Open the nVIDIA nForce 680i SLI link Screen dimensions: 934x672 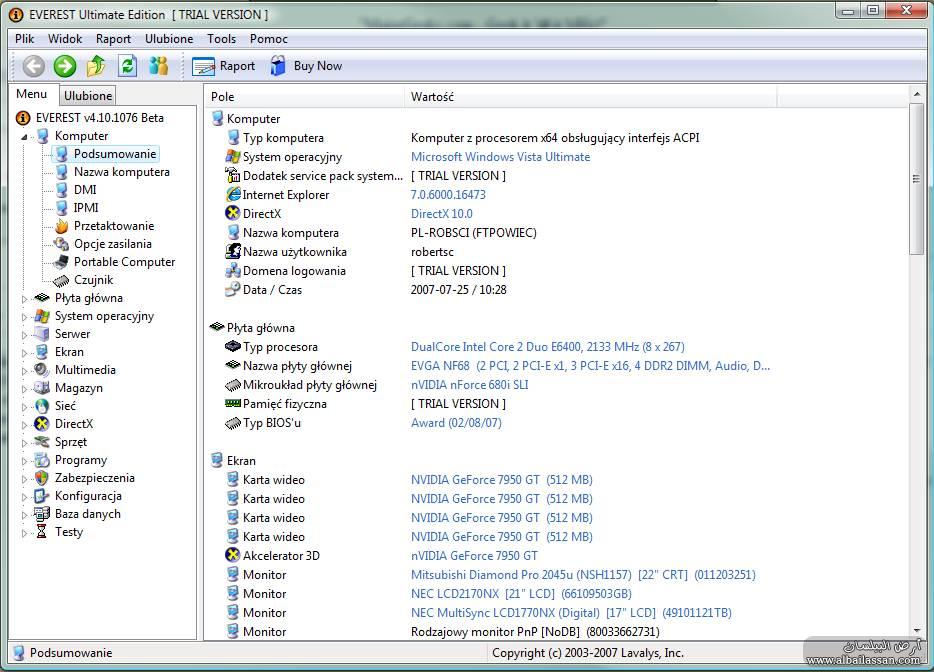[x=469, y=385]
